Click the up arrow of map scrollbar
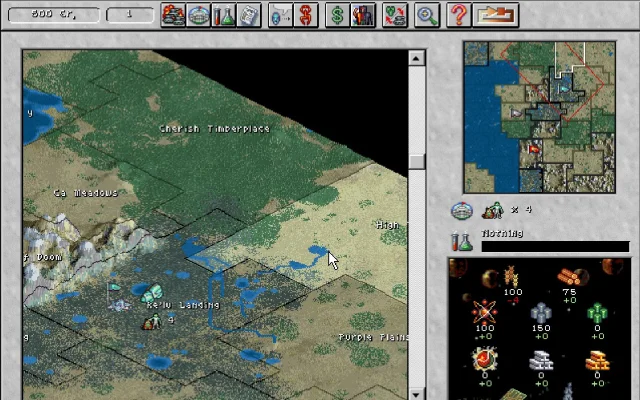This screenshot has height=400, width=640. [416, 58]
